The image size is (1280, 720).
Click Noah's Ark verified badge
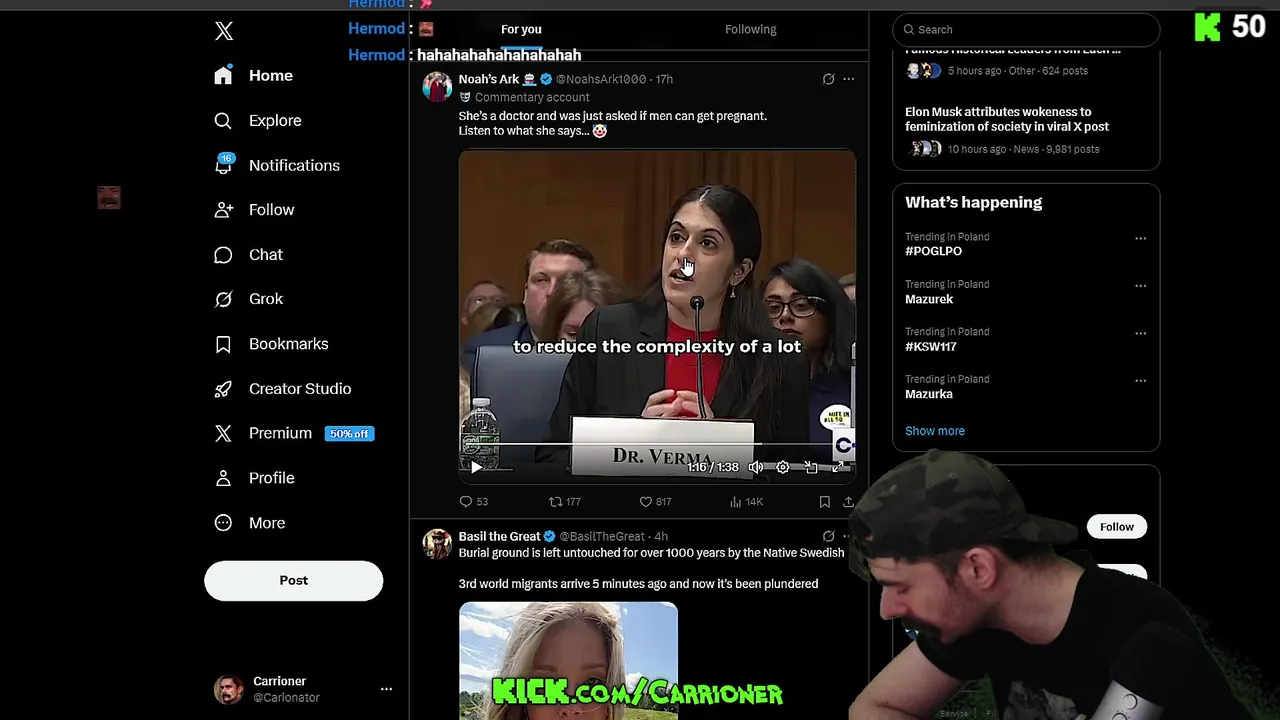click(x=546, y=79)
